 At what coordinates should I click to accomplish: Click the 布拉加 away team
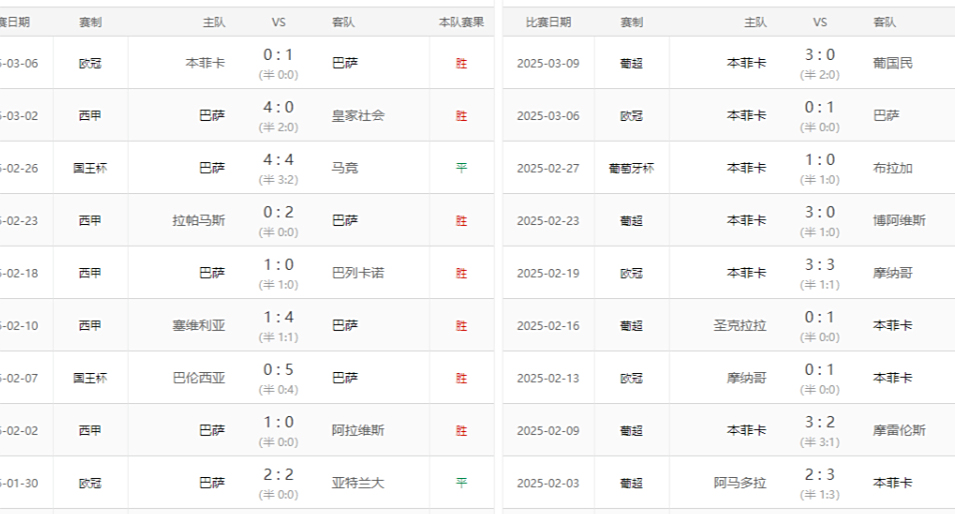coord(893,168)
